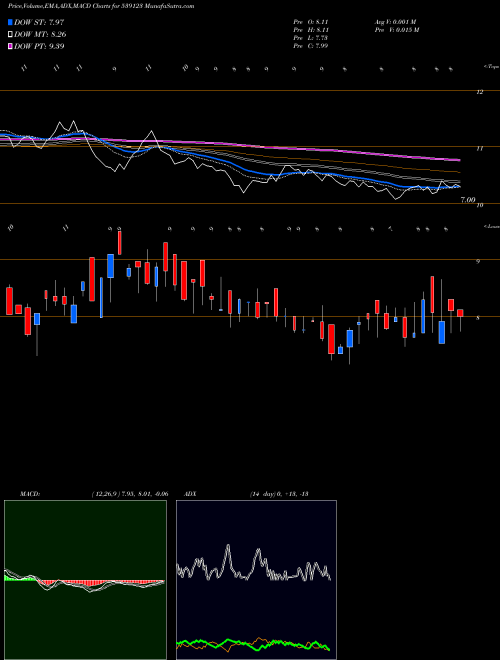Viewport: 500px width, 660px height.
Task: Click the MACD (12,26,9) parameter values
Action: click(130, 494)
